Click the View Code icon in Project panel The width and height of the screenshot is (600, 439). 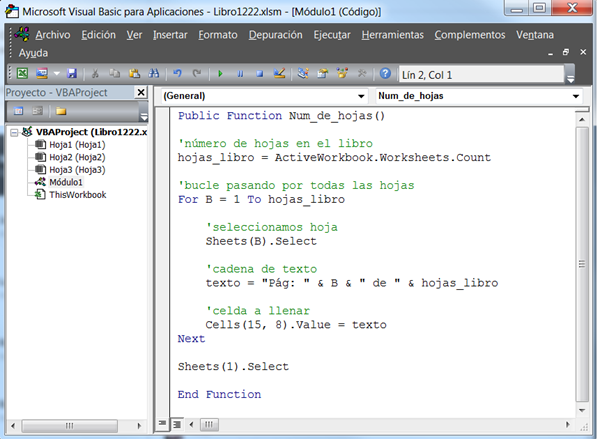point(17,111)
